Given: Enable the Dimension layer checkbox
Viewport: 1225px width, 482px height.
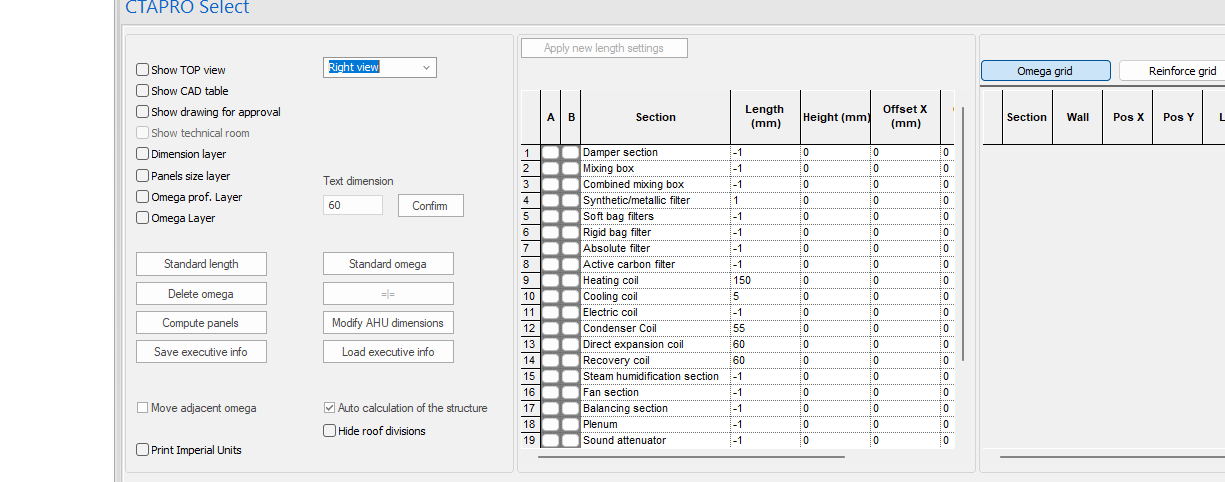Looking at the screenshot, I should [143, 154].
